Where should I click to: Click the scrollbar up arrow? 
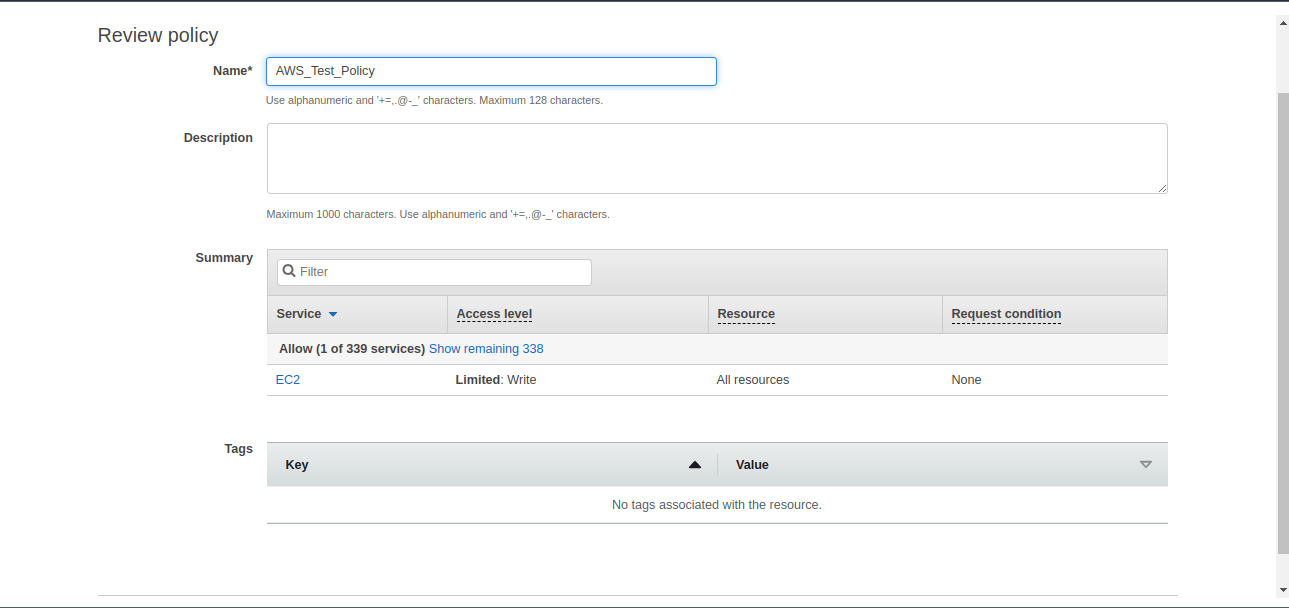(1283, 24)
